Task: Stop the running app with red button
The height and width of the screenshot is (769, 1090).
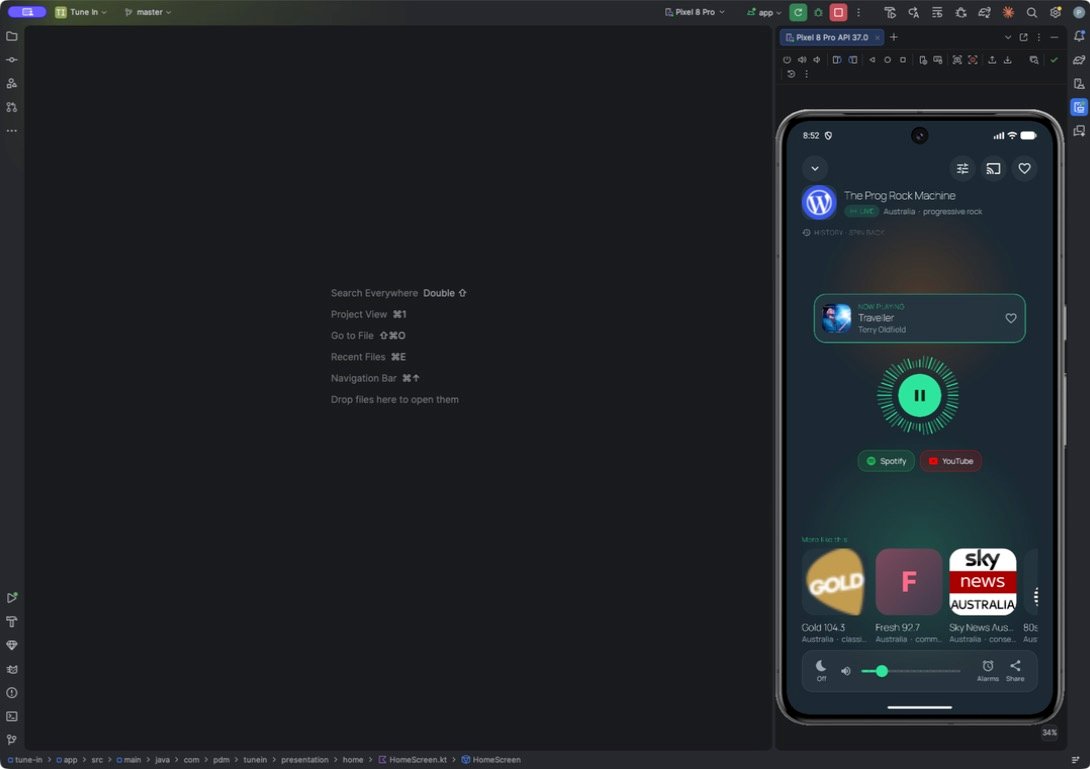Action: [838, 12]
